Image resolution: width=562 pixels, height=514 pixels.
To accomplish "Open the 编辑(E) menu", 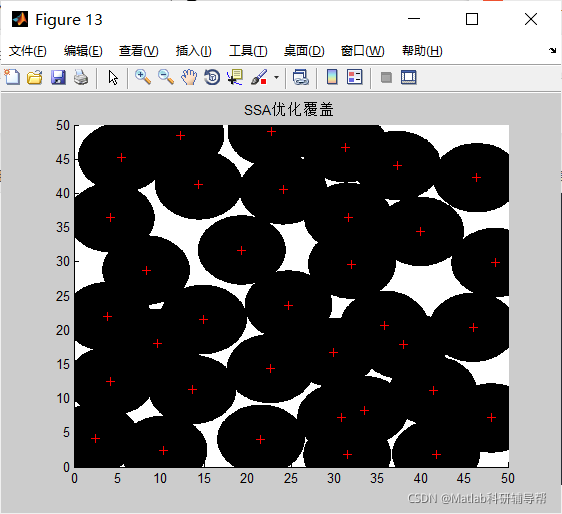I will (x=83, y=51).
